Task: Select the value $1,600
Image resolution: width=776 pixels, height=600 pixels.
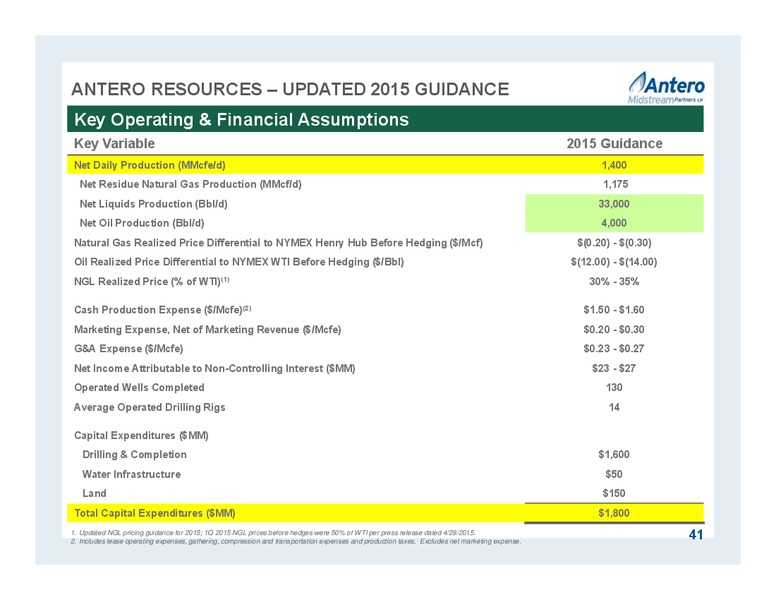Action: tap(614, 454)
